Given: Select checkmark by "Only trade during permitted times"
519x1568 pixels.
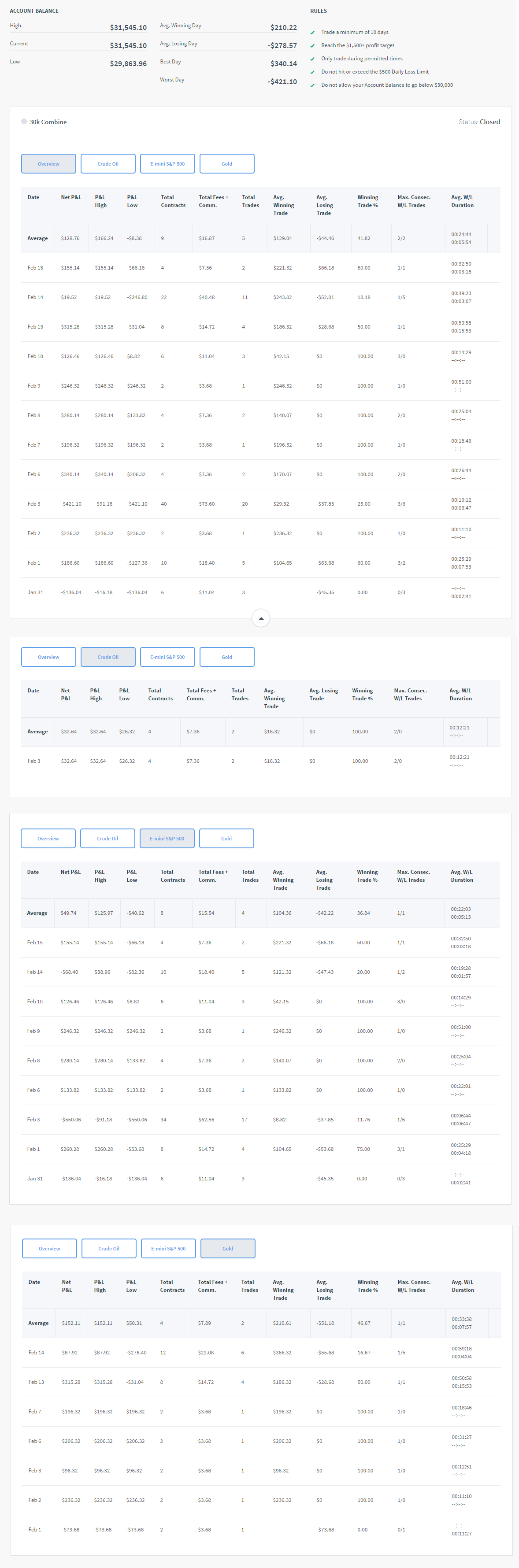Looking at the screenshot, I should [x=312, y=59].
